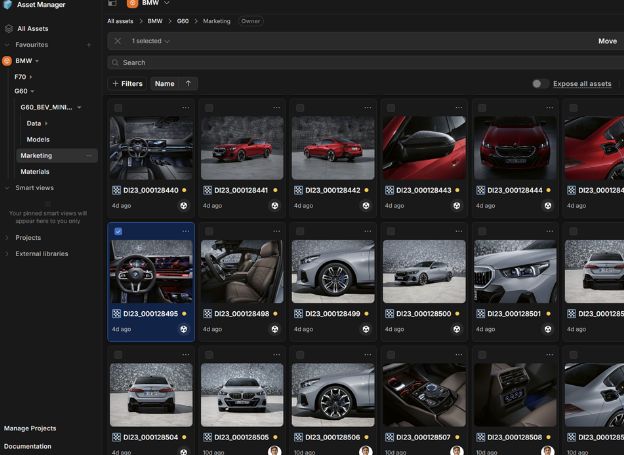Click the owner avatar icon on DI23_000128441
The height and width of the screenshot is (455, 624).
tap(275, 206)
